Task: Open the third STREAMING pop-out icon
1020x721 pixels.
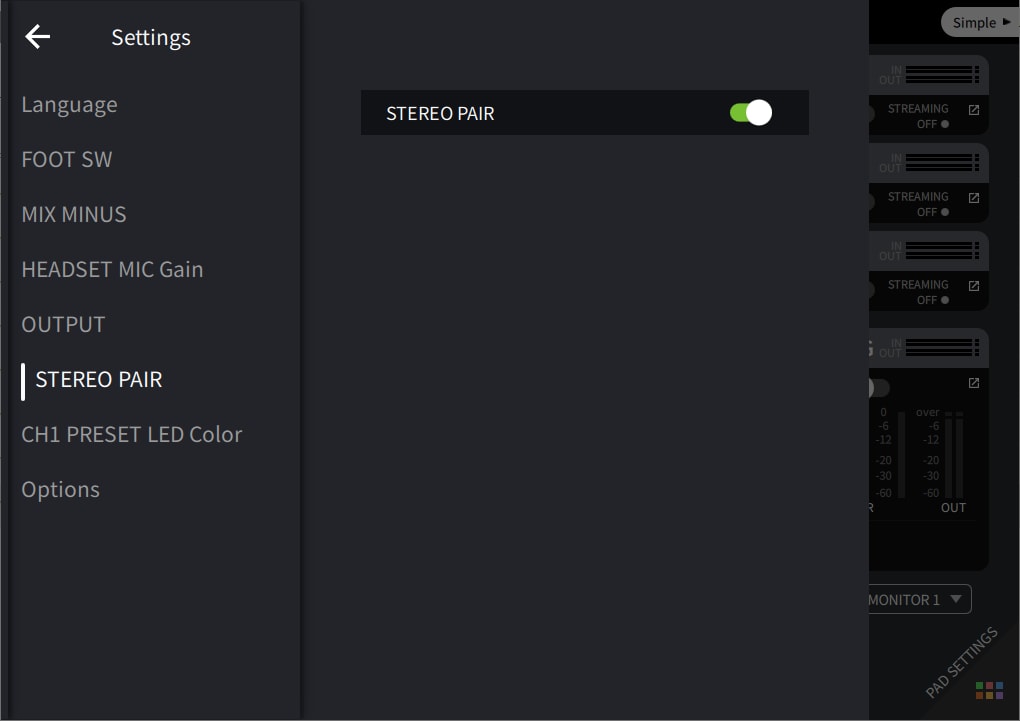Action: point(974,286)
